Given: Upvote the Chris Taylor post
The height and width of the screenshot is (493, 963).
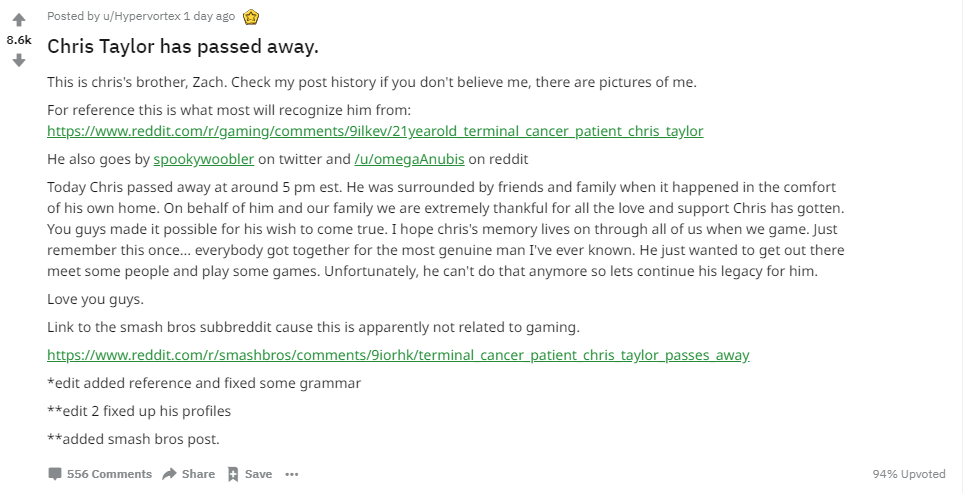Looking at the screenshot, I should [x=18, y=19].
